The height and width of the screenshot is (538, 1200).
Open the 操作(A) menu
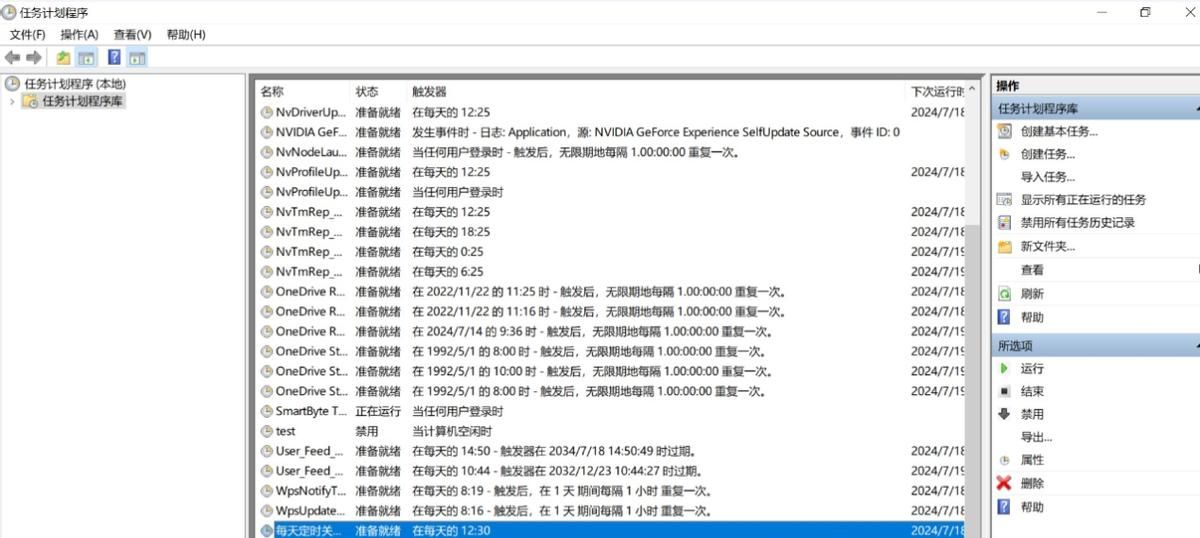click(79, 34)
